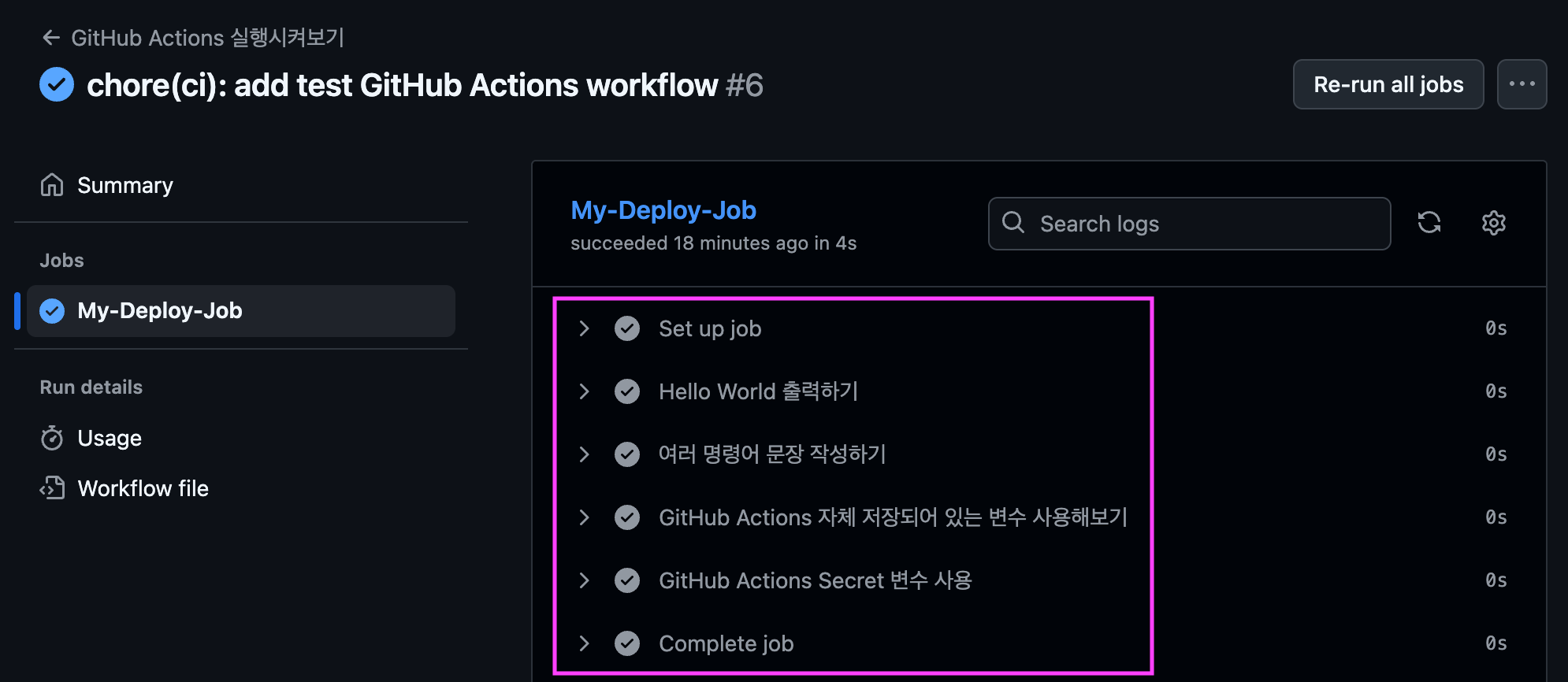Click the back arrow to workflow list
The height and width of the screenshot is (682, 1568).
coord(51,37)
